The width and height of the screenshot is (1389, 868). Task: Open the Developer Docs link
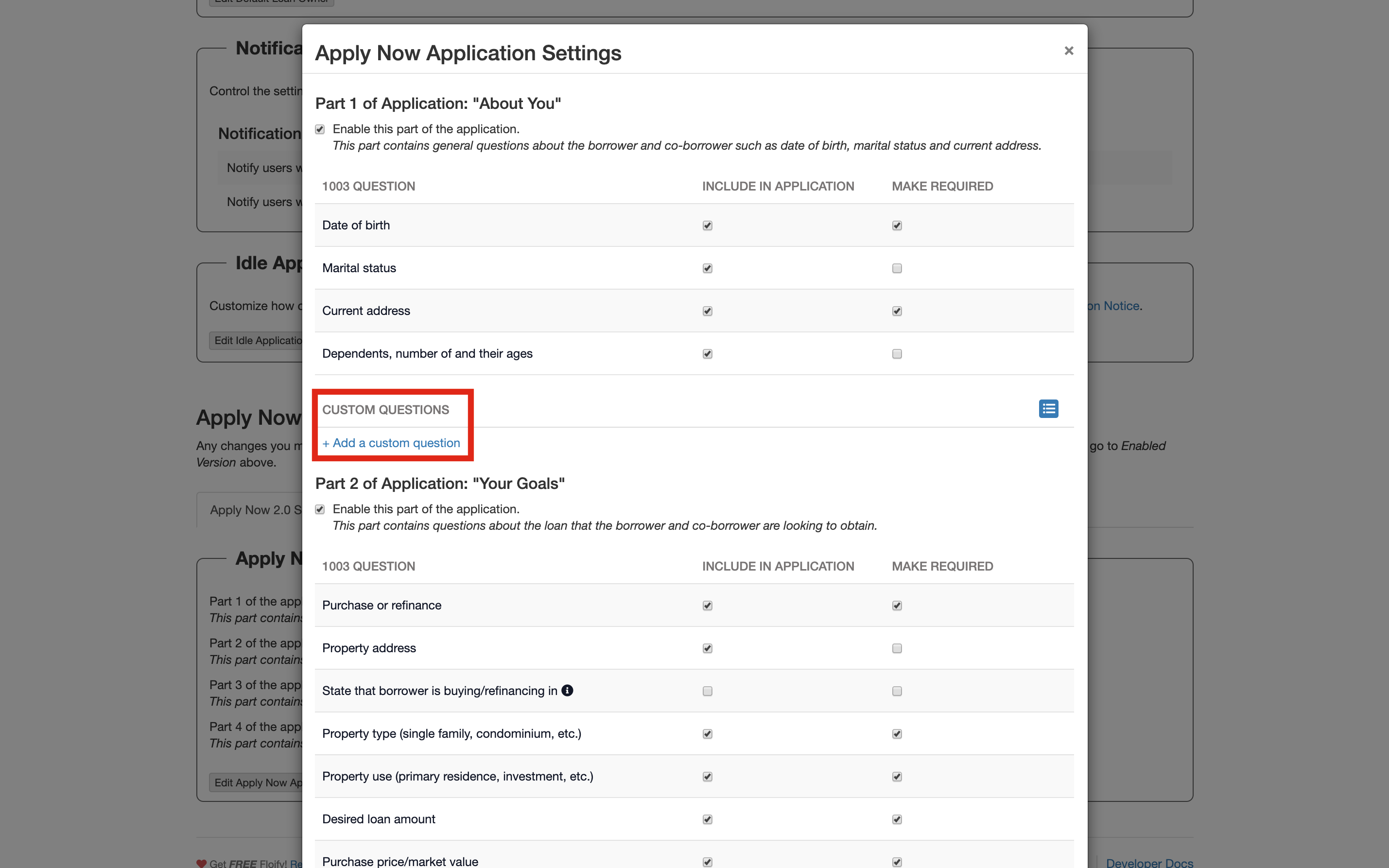coord(1149,862)
